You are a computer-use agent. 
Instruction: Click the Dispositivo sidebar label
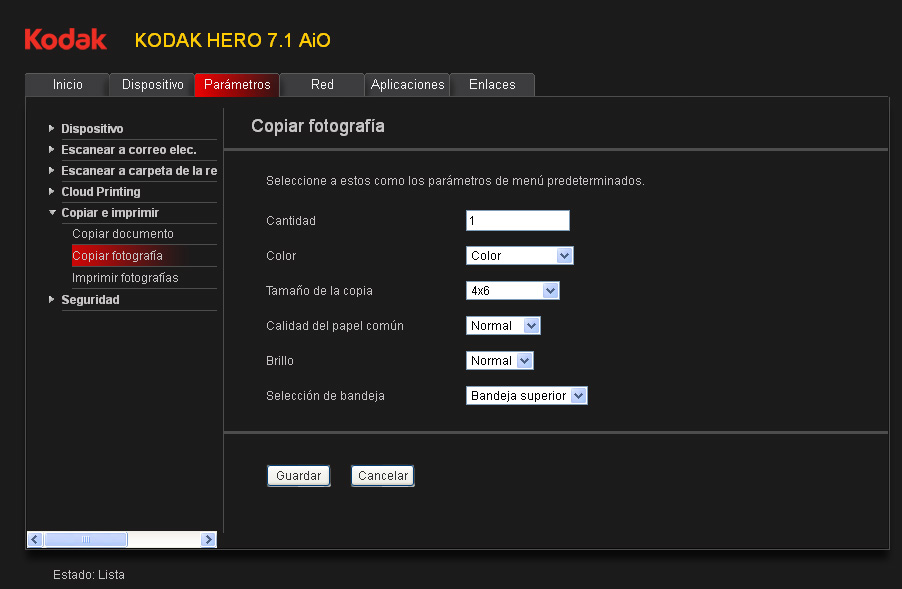click(92, 129)
